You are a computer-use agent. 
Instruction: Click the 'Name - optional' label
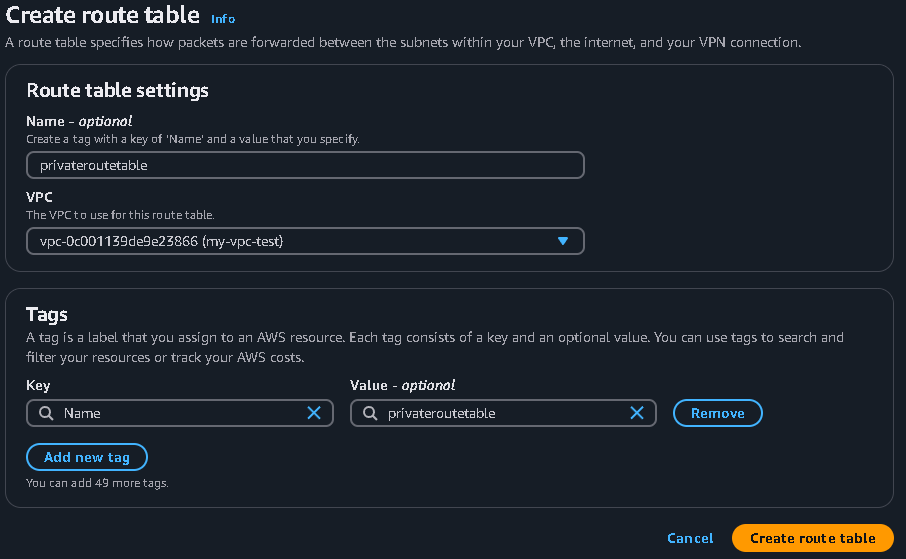tap(79, 121)
